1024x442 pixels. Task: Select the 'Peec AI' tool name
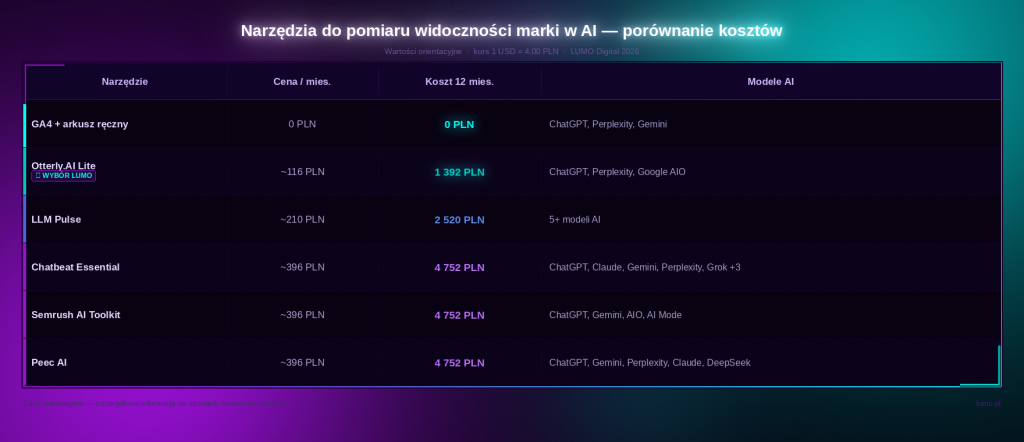click(x=49, y=362)
